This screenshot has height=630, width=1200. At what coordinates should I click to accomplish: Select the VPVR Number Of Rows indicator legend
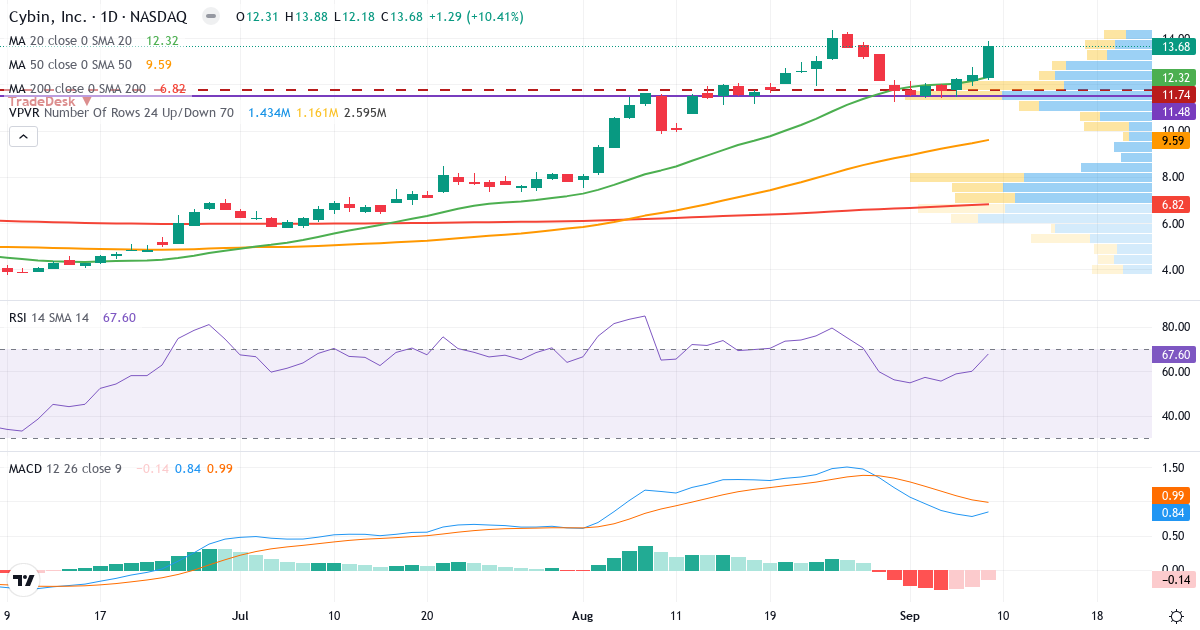(121, 113)
